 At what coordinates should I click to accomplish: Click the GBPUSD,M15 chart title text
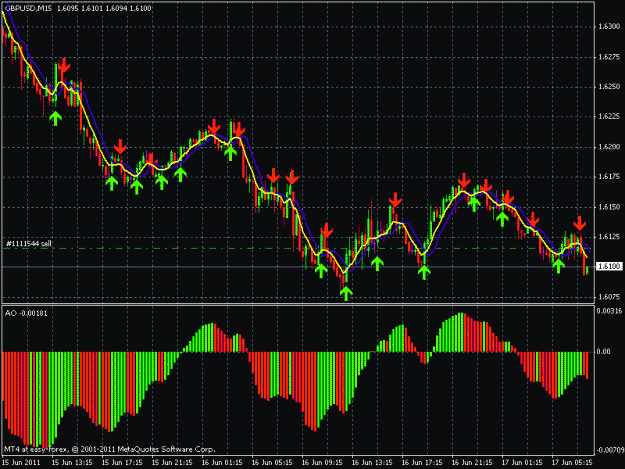[28, 8]
